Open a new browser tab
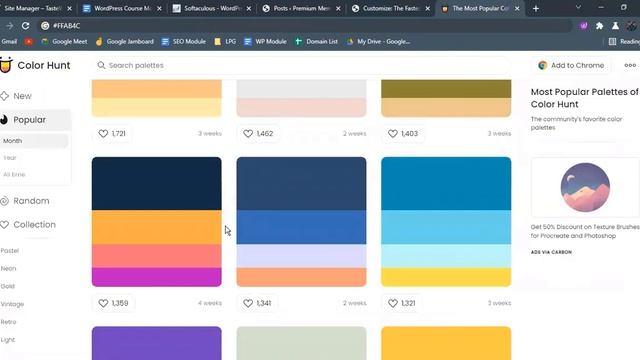640x360 pixels. coord(536,9)
